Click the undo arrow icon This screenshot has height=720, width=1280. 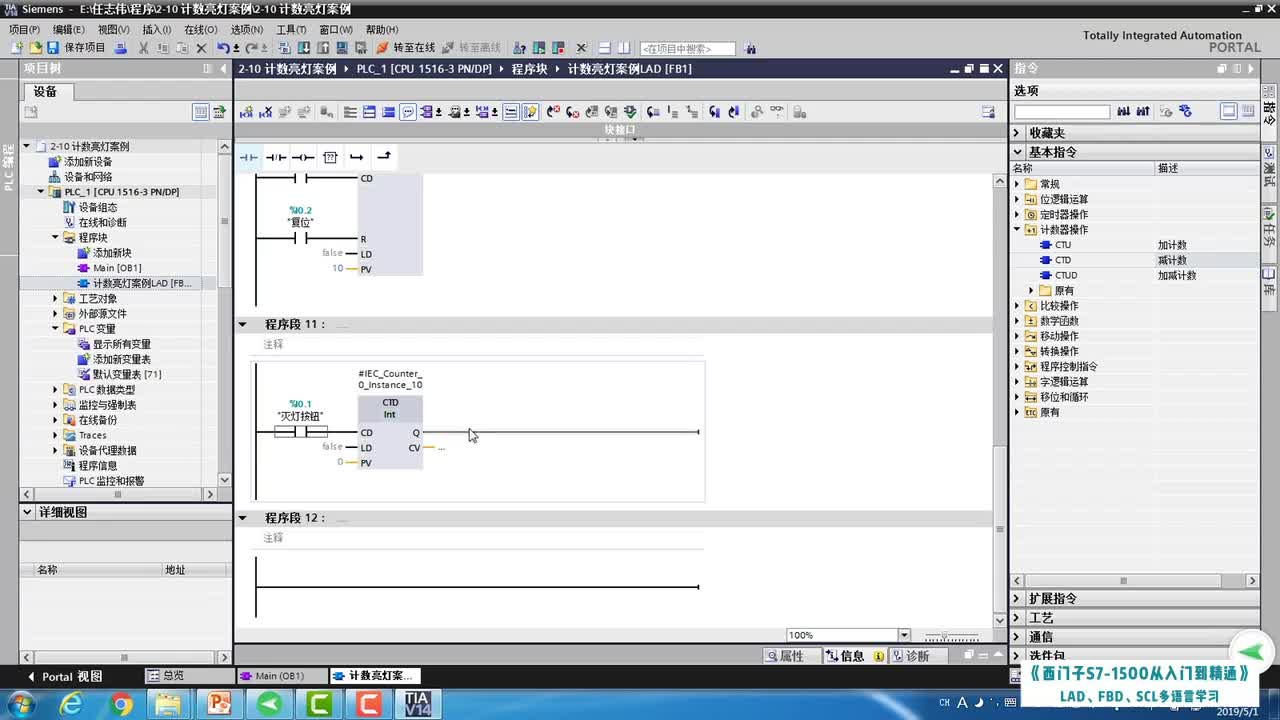pyautogui.click(x=223, y=48)
